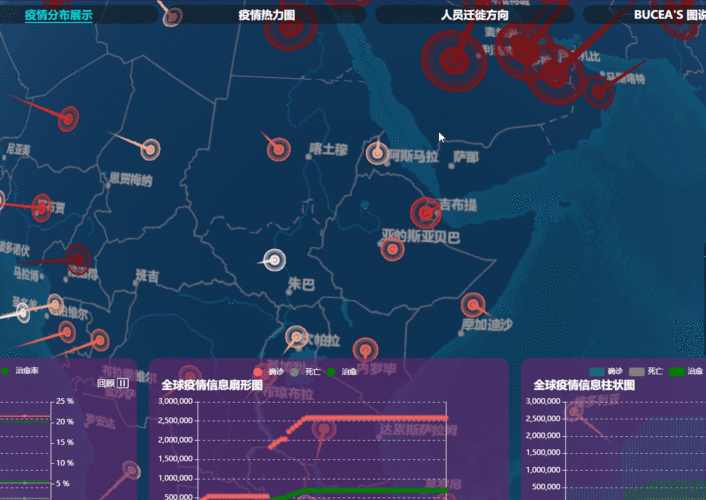Click the 全球疫情信息扇形图 chart title
This screenshot has height=500, width=706.
pyautogui.click(x=211, y=384)
